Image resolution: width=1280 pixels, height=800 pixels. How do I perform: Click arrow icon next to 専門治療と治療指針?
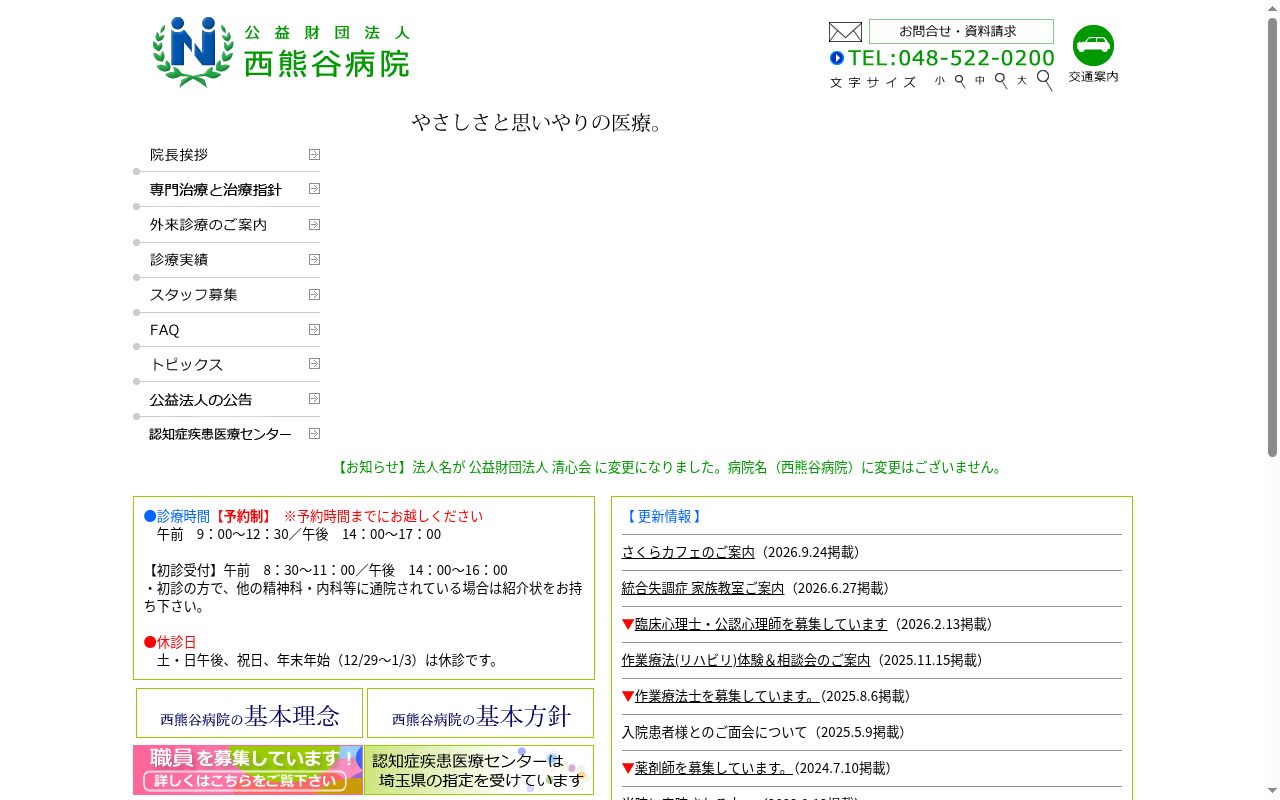(314, 188)
